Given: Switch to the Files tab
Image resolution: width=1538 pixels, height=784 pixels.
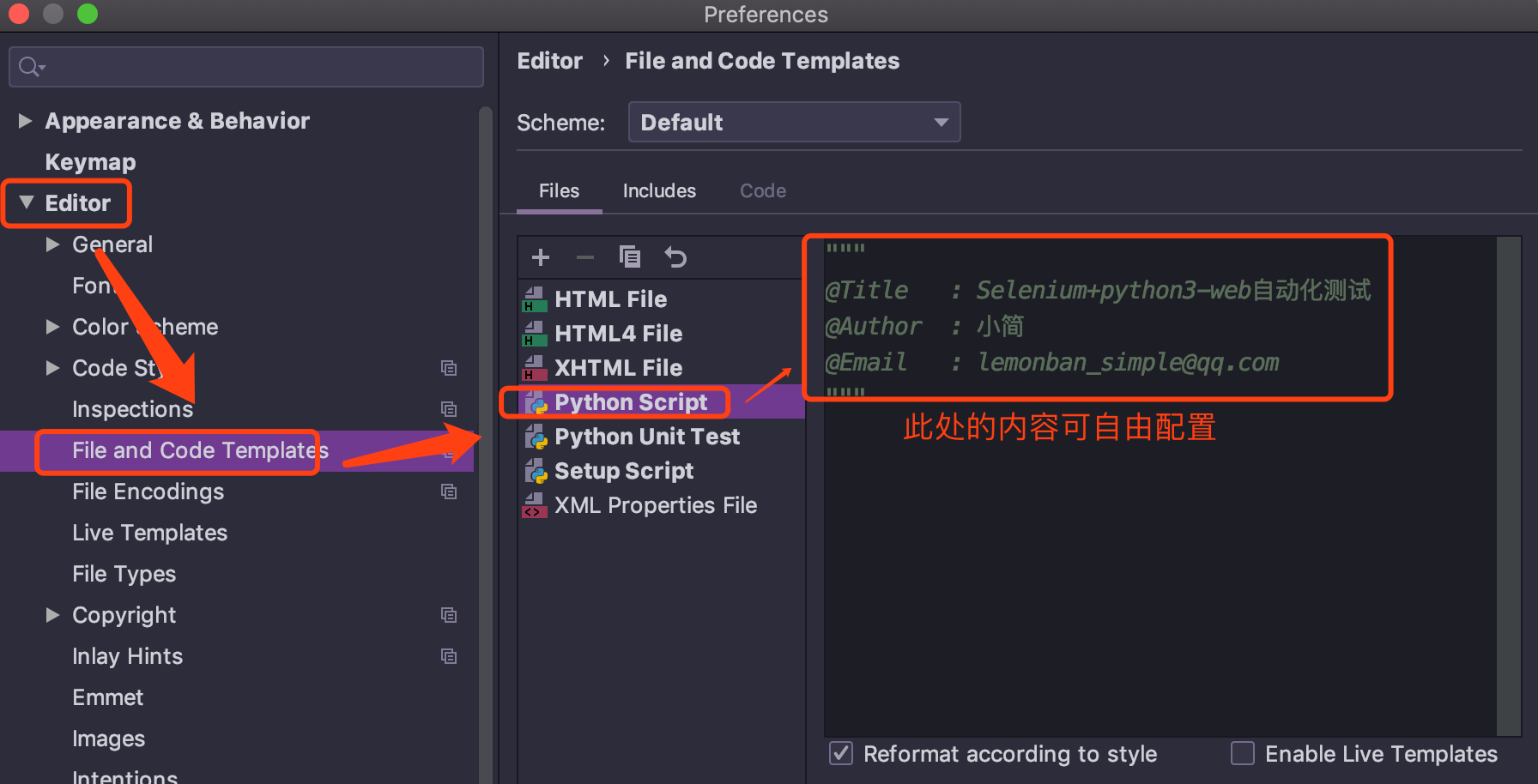Looking at the screenshot, I should 559,190.
